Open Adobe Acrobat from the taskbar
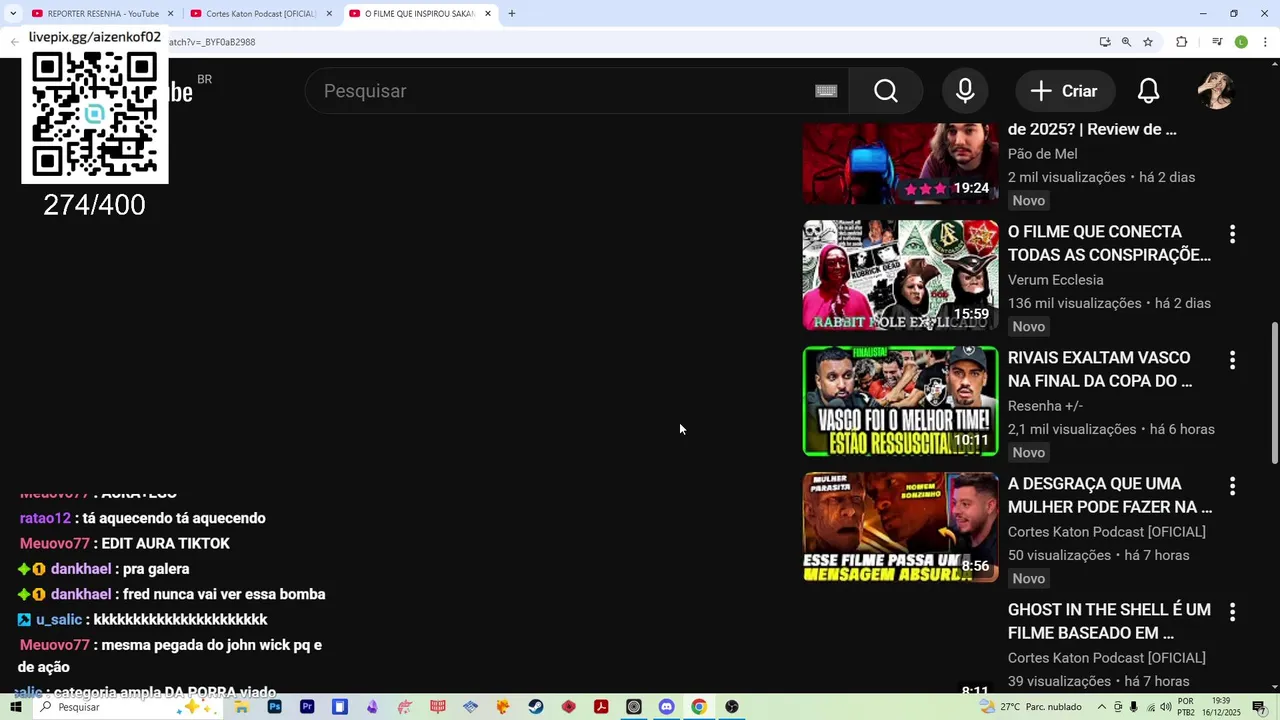The image size is (1280, 720). pyautogui.click(x=601, y=707)
